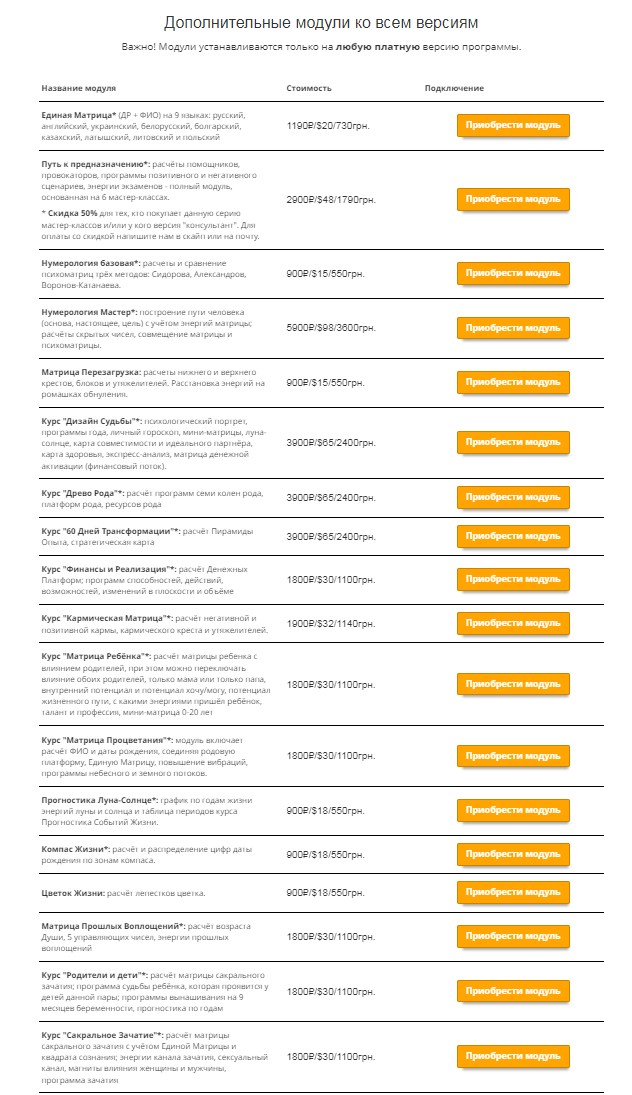The image size is (632, 1095).
Task: Purchase the Нумерология Мастер module
Action: point(513,327)
